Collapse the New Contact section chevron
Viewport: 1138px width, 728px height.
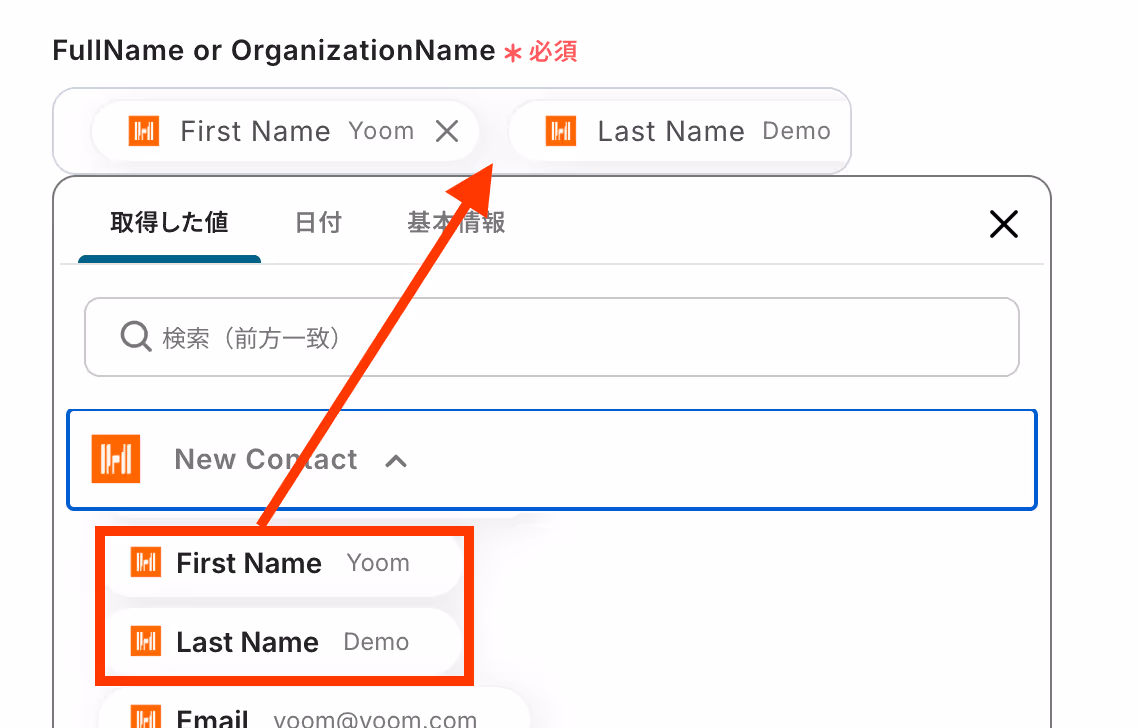point(396,461)
